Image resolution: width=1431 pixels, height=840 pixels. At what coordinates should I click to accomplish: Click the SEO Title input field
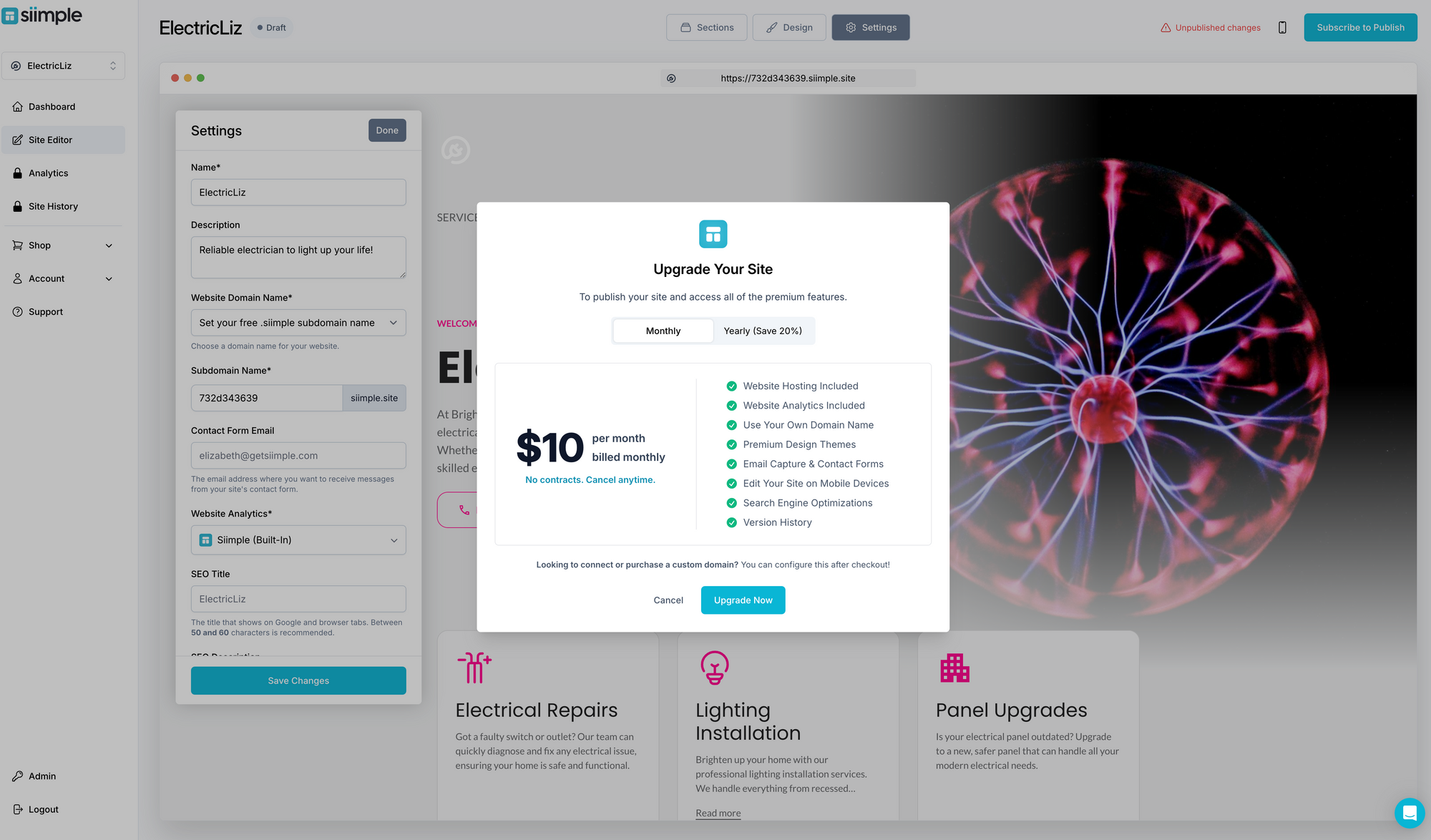[298, 598]
